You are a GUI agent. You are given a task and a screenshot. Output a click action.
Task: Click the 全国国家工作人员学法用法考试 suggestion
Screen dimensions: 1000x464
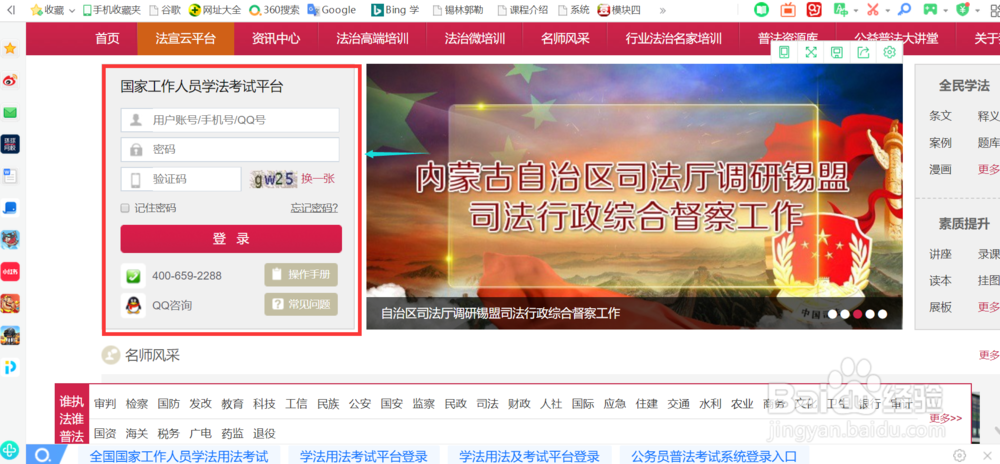179,456
